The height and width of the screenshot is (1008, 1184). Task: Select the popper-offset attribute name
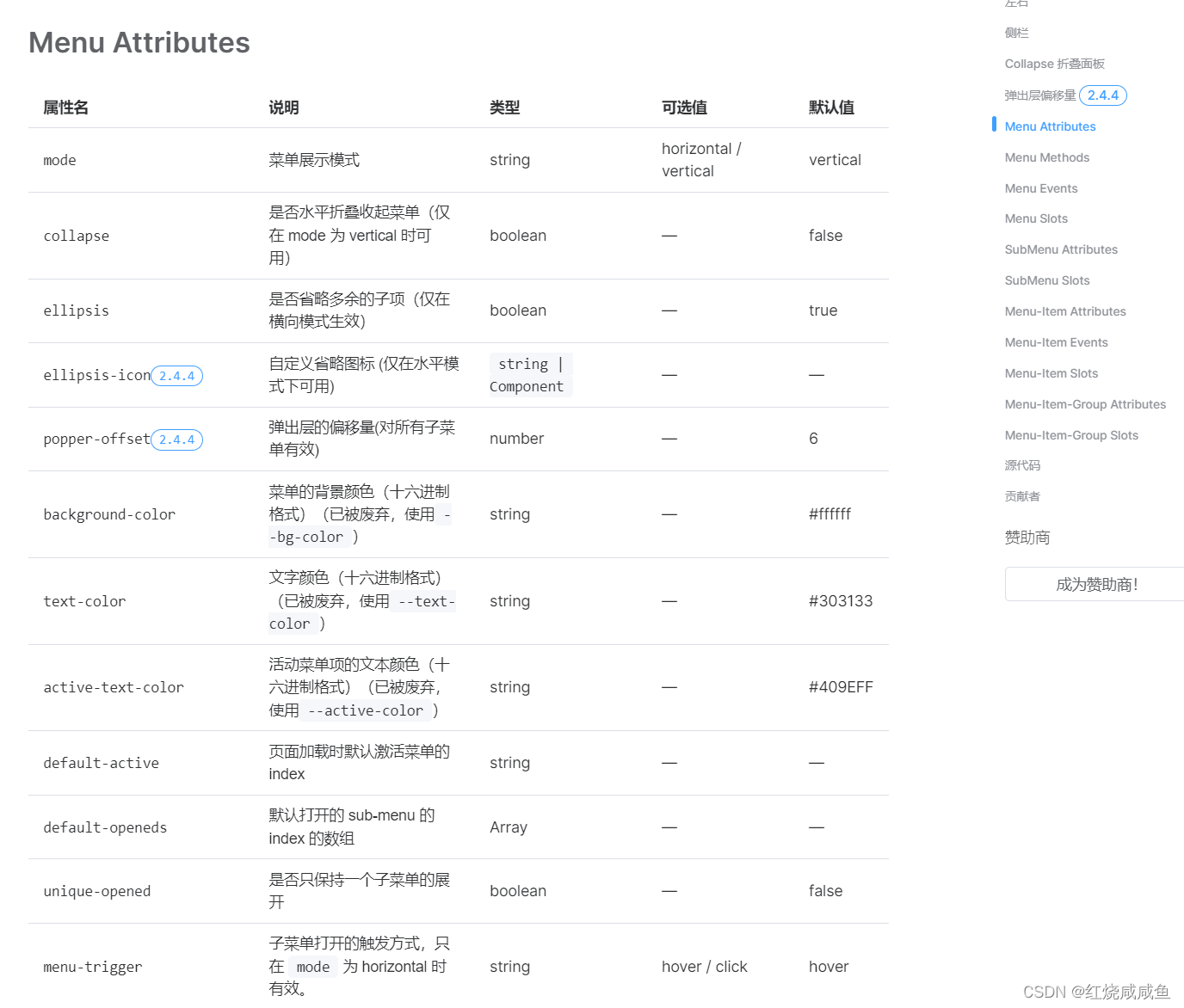click(97, 439)
